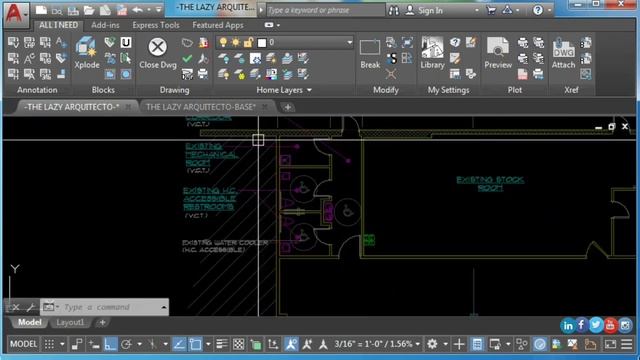Click the Close Dwg button
This screenshot has height=360, width=640.
[x=158, y=53]
